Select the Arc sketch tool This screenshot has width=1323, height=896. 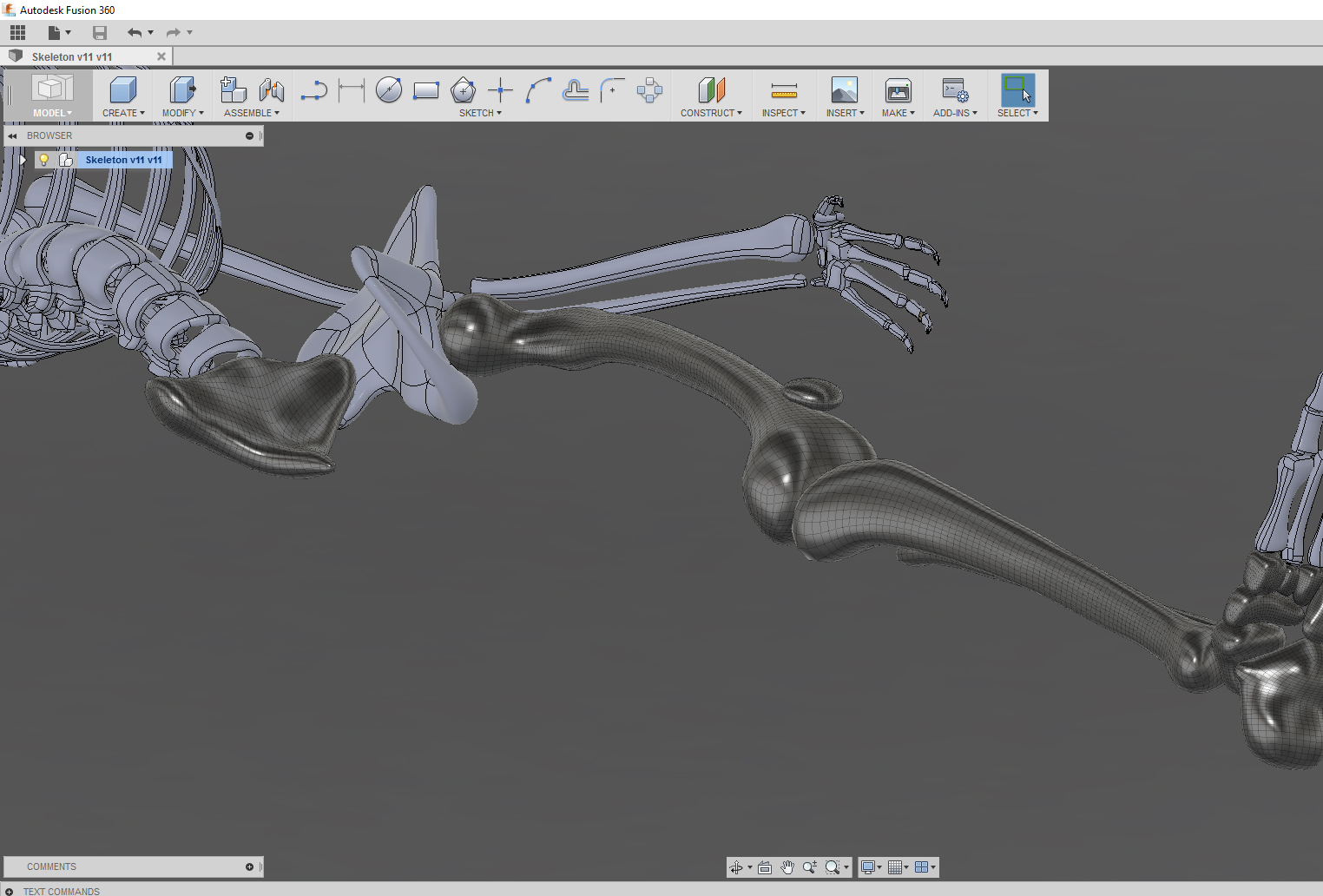click(538, 90)
